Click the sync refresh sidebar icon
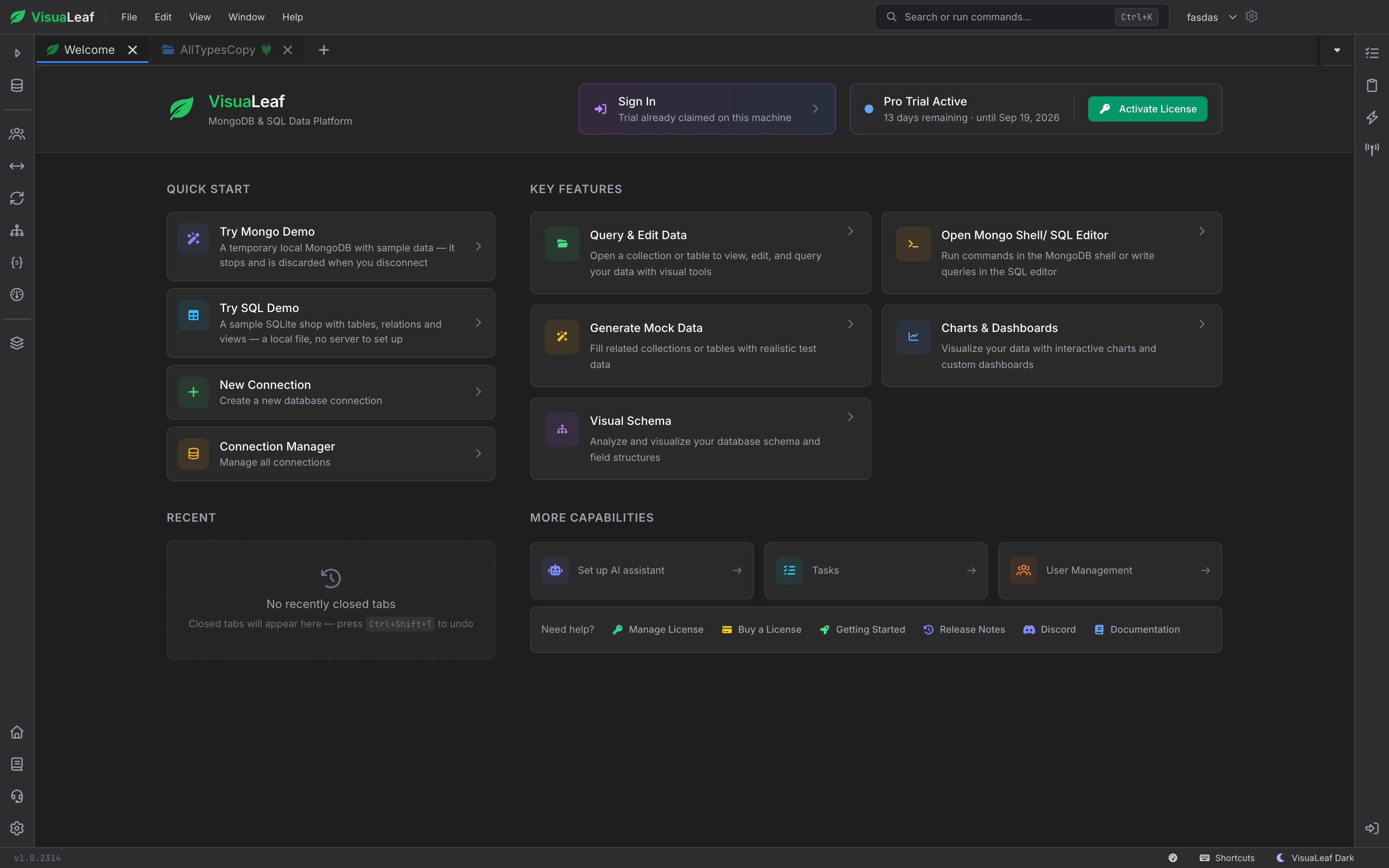The width and height of the screenshot is (1389, 868). (17, 198)
